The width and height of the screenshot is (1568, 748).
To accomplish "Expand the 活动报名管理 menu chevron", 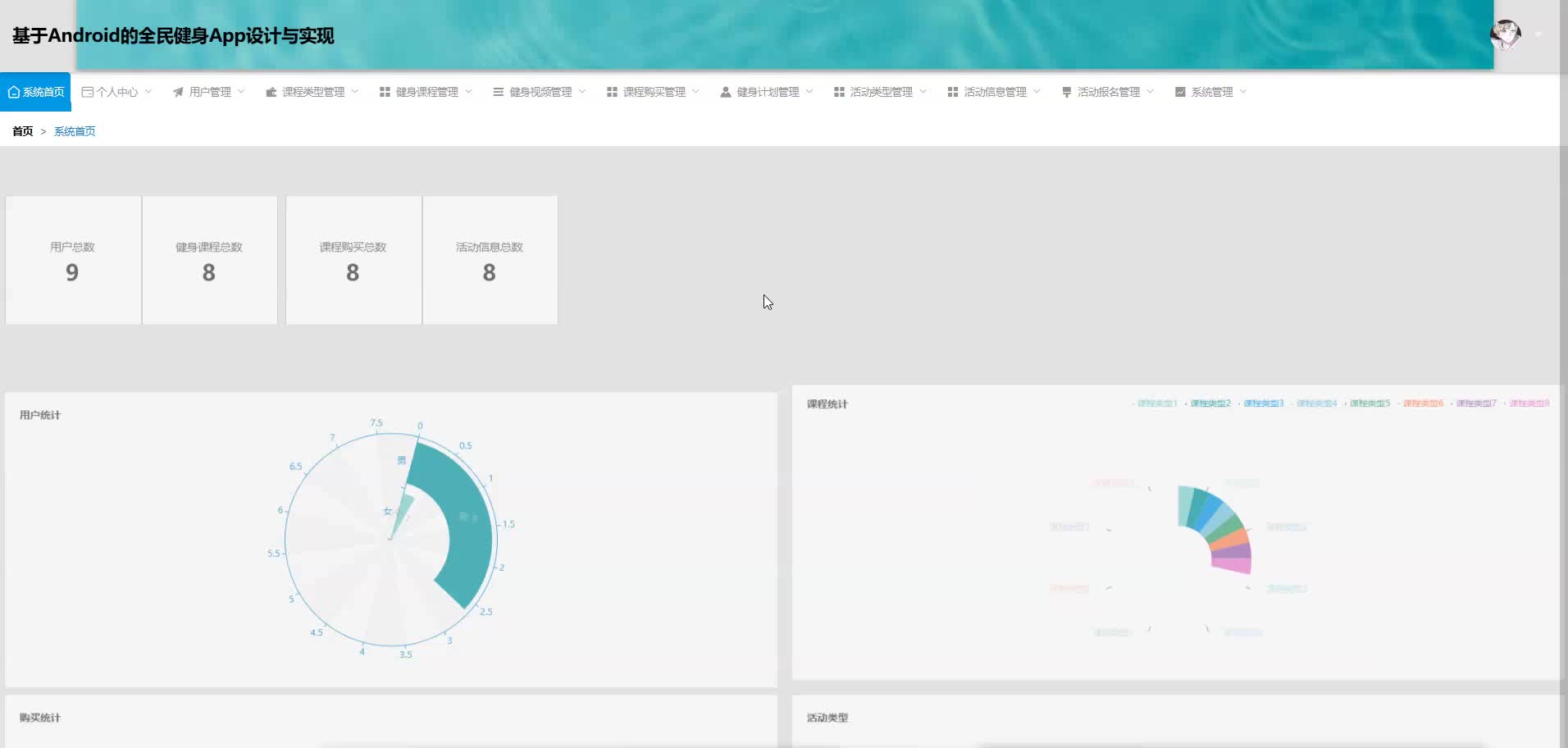I will tap(1151, 91).
